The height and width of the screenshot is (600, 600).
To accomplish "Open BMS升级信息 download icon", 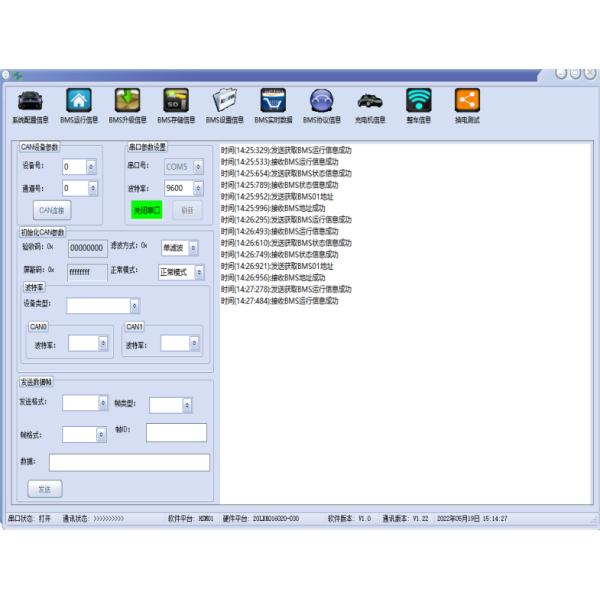I will pos(127,100).
